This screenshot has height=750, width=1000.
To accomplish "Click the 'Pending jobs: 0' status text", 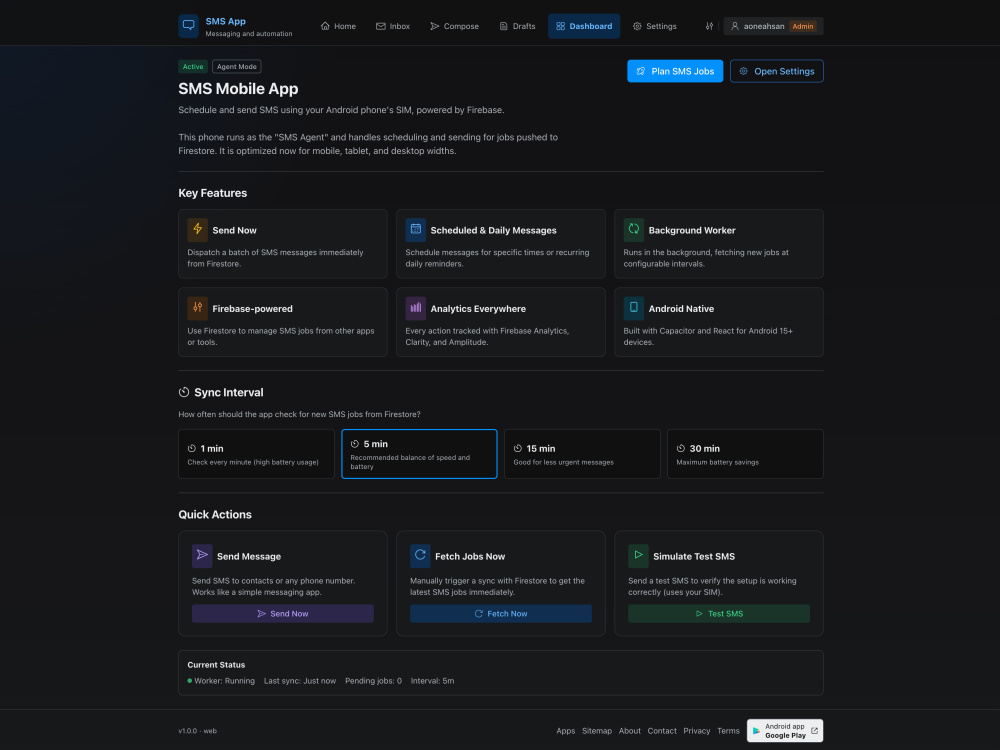I will point(374,680).
